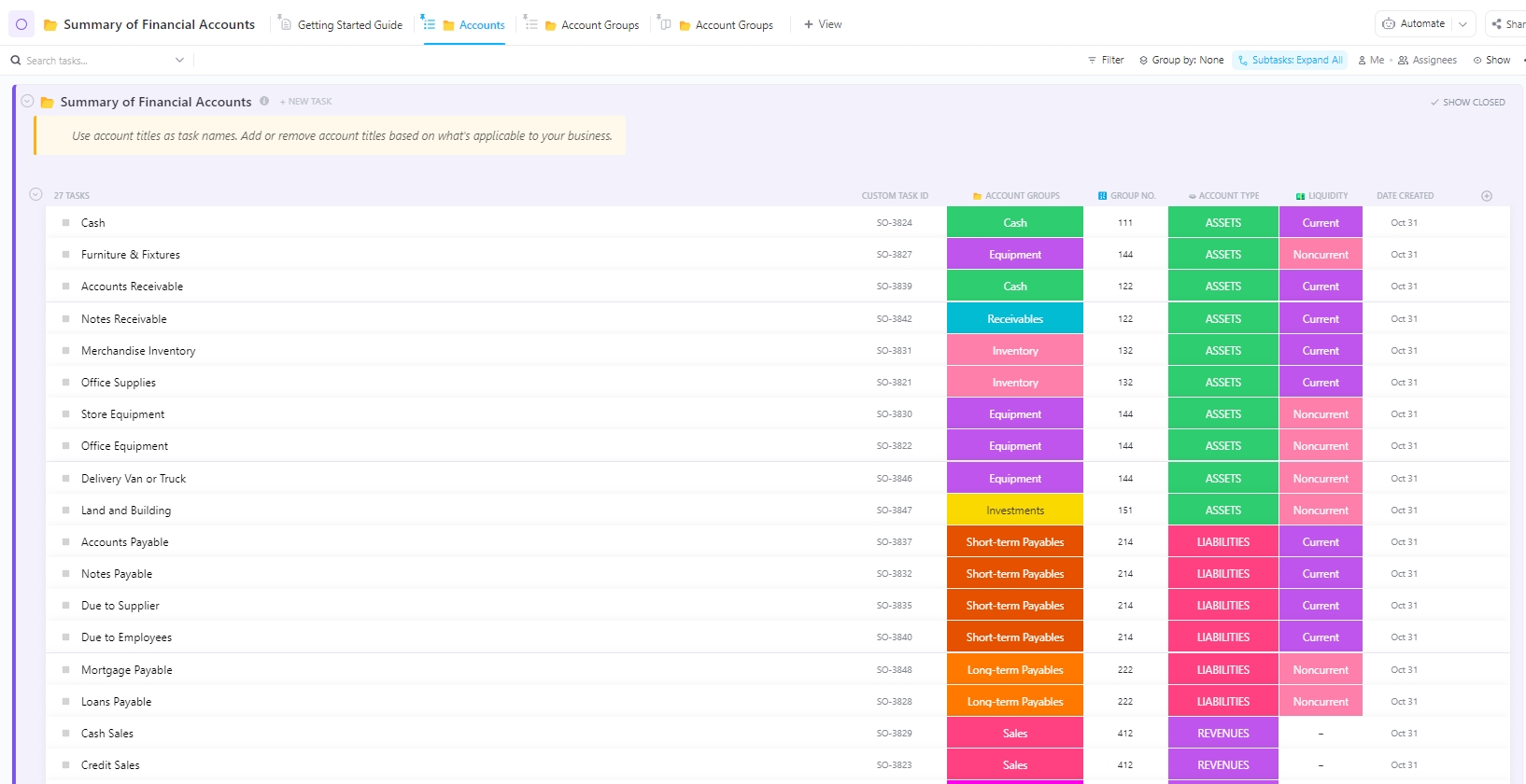
Task: Click the add column plus icon
Action: coord(1487,196)
